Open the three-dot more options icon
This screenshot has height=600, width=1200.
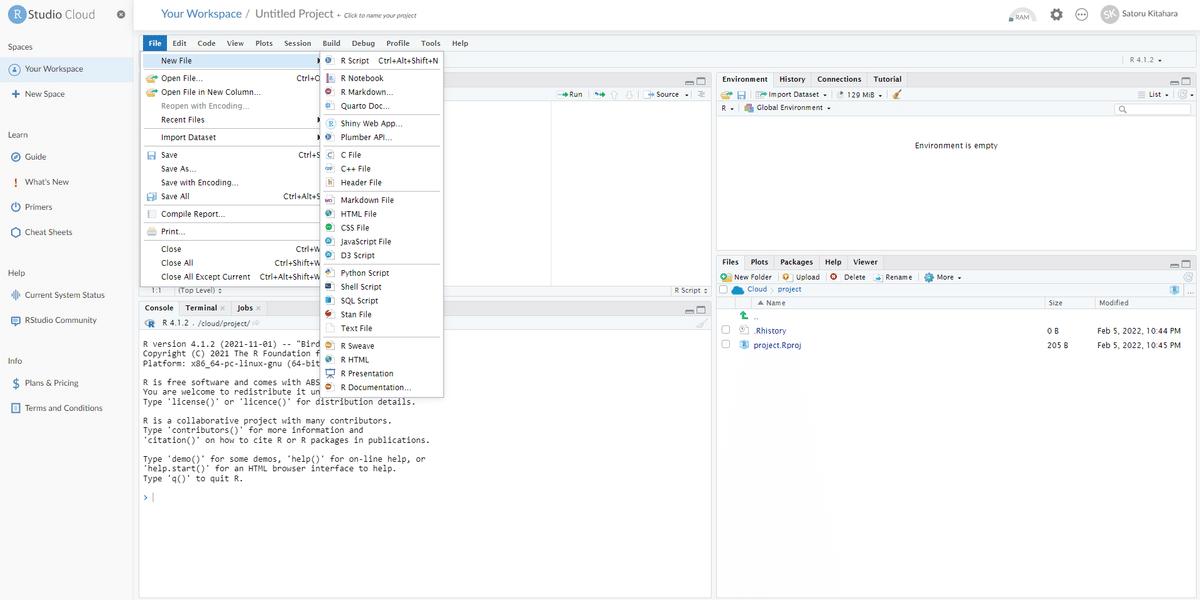tap(1081, 14)
